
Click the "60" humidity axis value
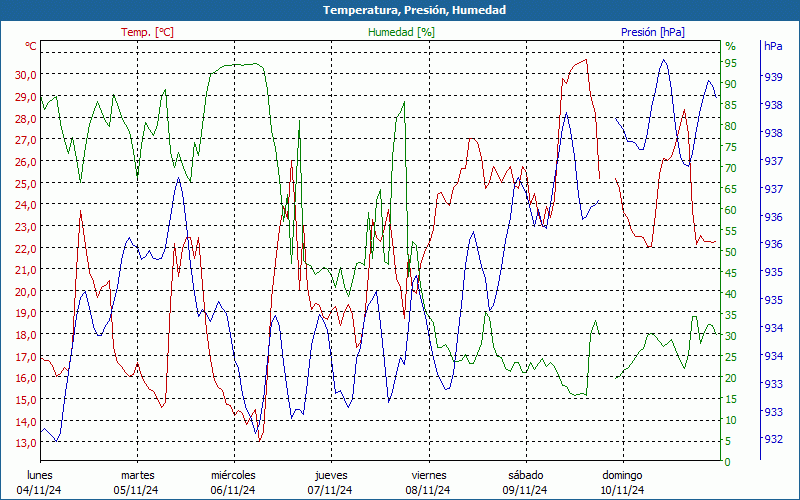click(731, 210)
